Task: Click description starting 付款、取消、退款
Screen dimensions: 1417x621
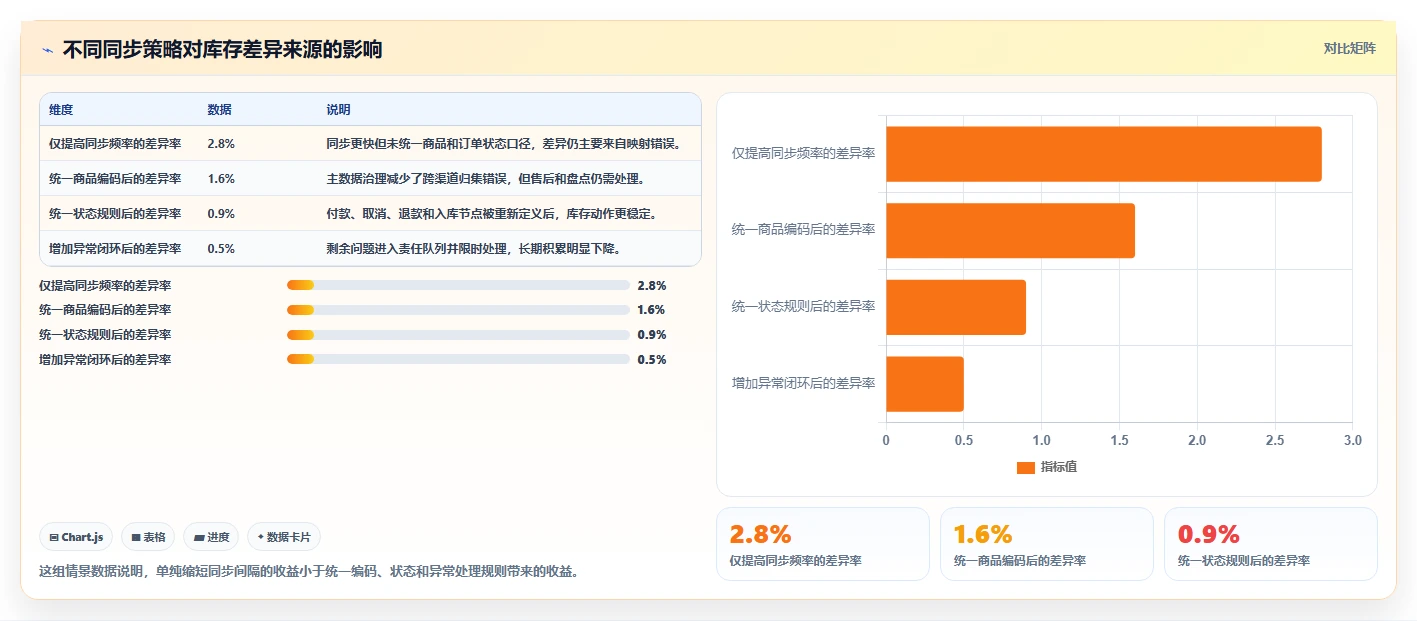Action: click(491, 213)
